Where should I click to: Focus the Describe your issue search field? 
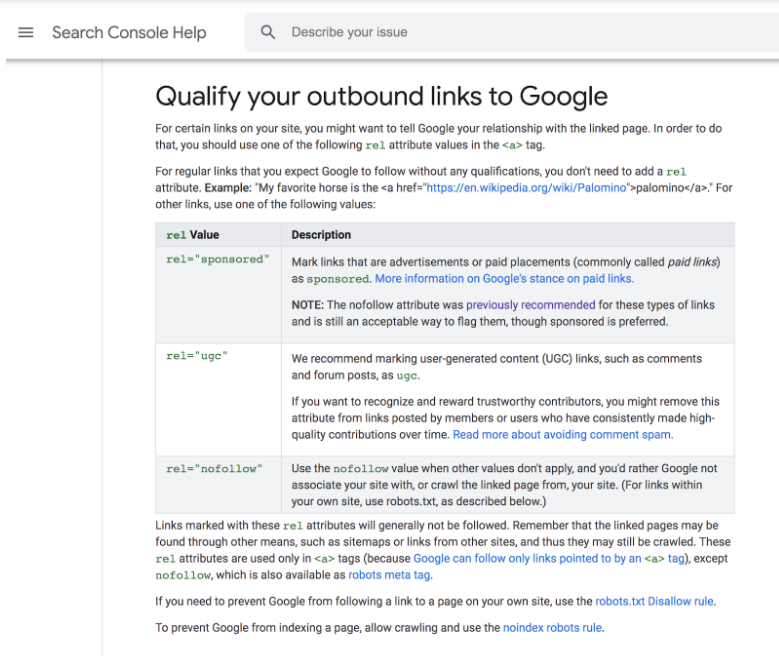coord(512,32)
